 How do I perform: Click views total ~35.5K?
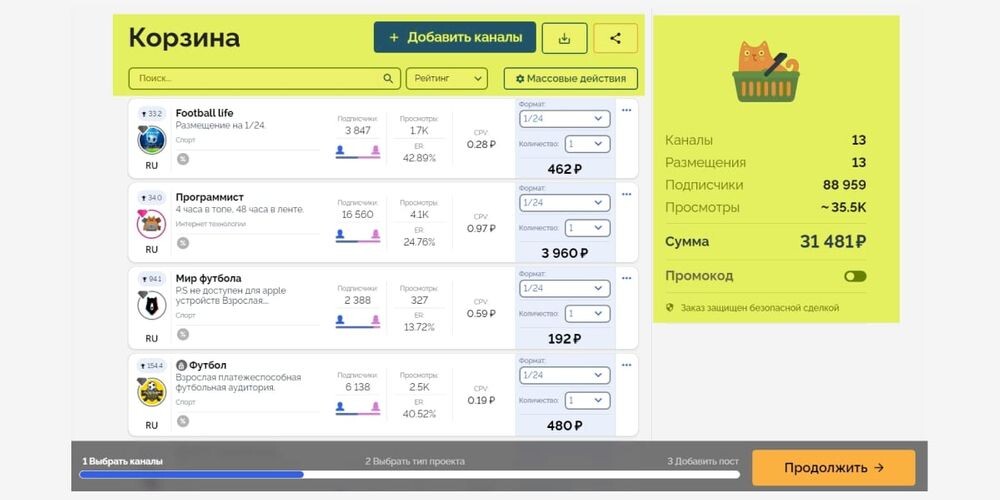coord(843,207)
